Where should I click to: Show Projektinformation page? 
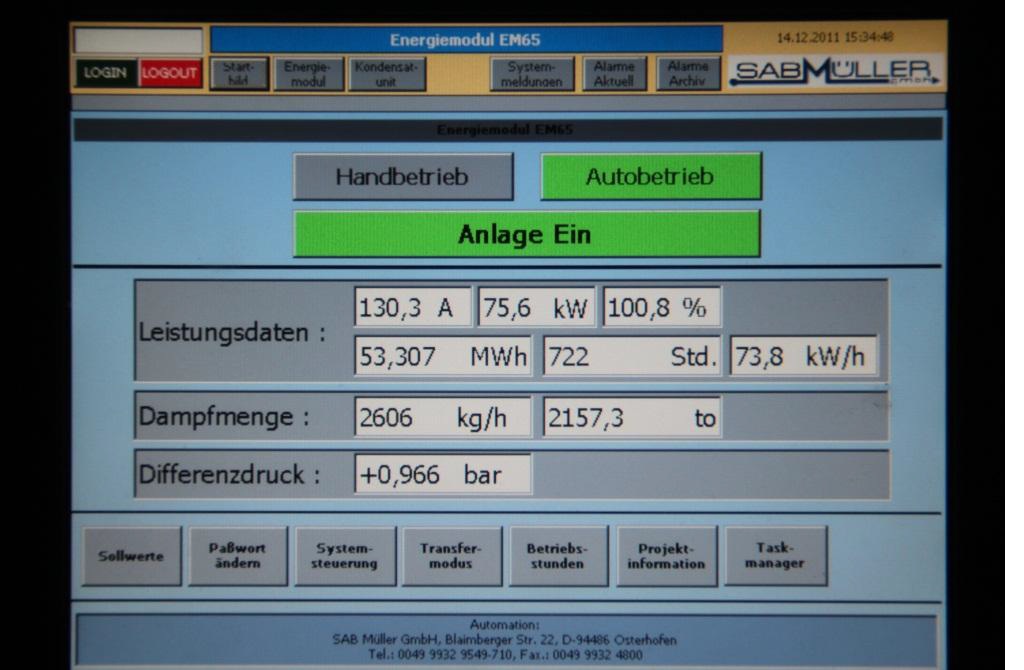pyautogui.click(x=667, y=556)
